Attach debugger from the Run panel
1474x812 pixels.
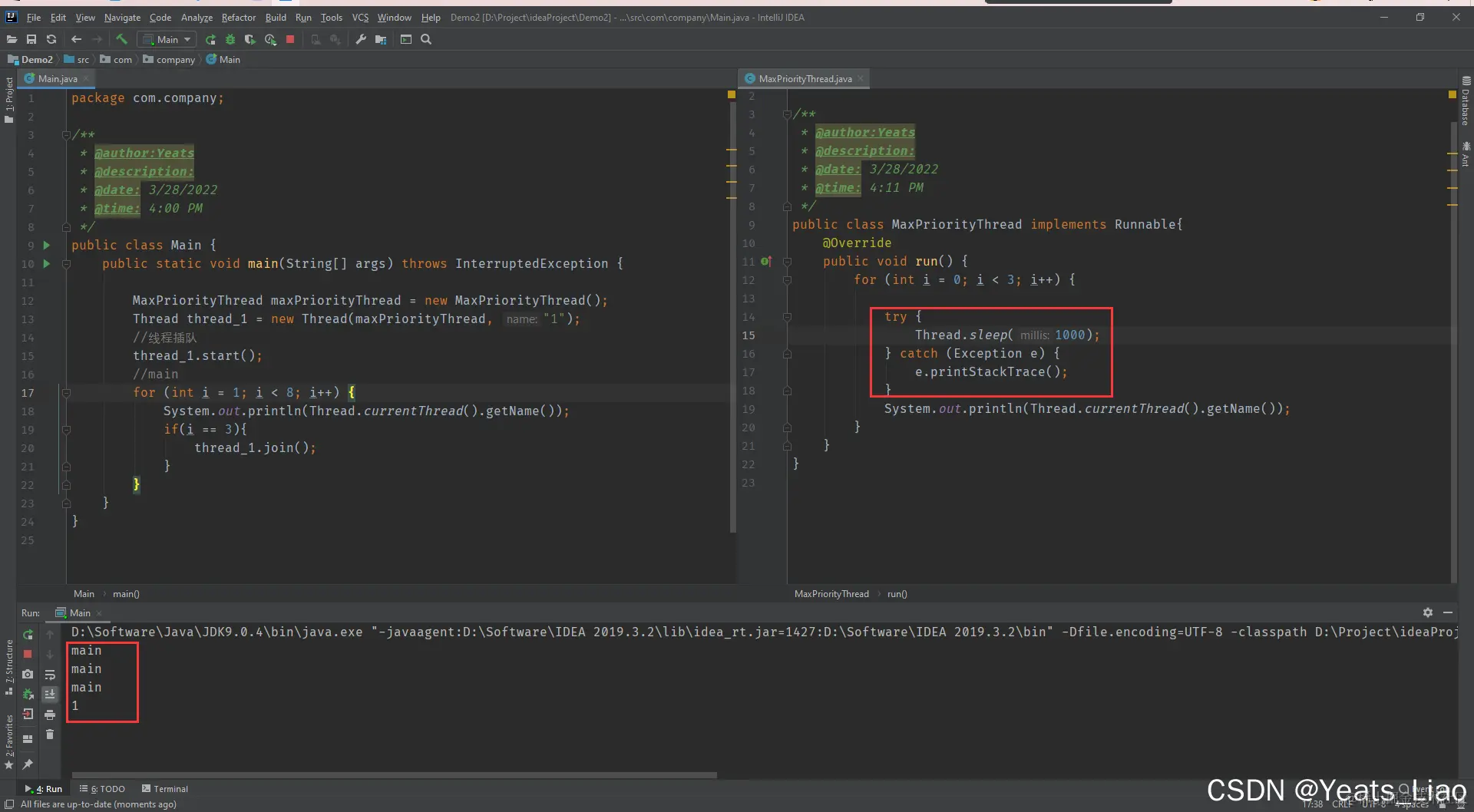(28, 694)
